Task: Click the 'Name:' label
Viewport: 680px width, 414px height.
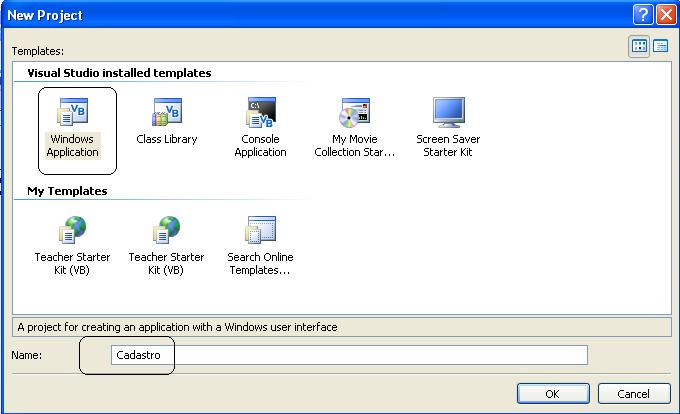Action: [26, 355]
